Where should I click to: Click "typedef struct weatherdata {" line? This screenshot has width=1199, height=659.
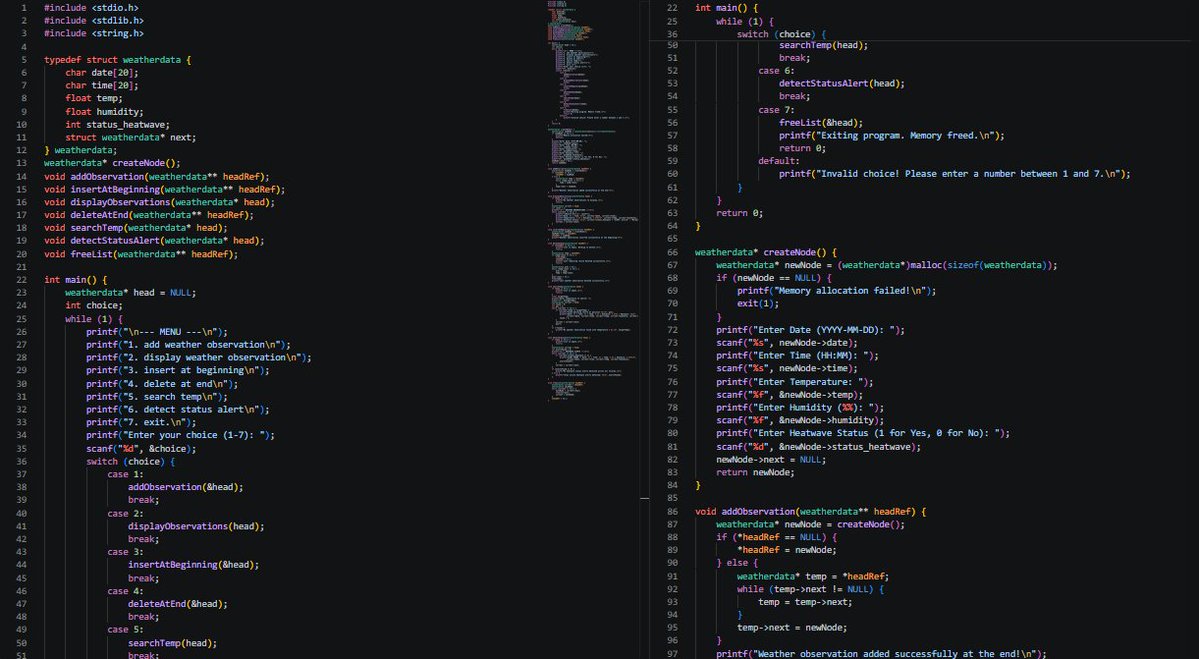tap(117, 60)
